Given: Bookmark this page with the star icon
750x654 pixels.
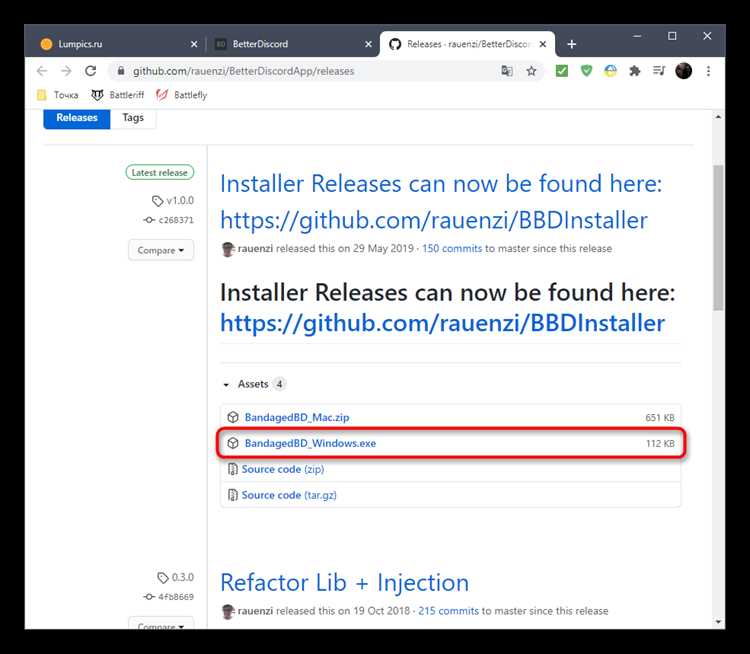Looking at the screenshot, I should [531, 71].
